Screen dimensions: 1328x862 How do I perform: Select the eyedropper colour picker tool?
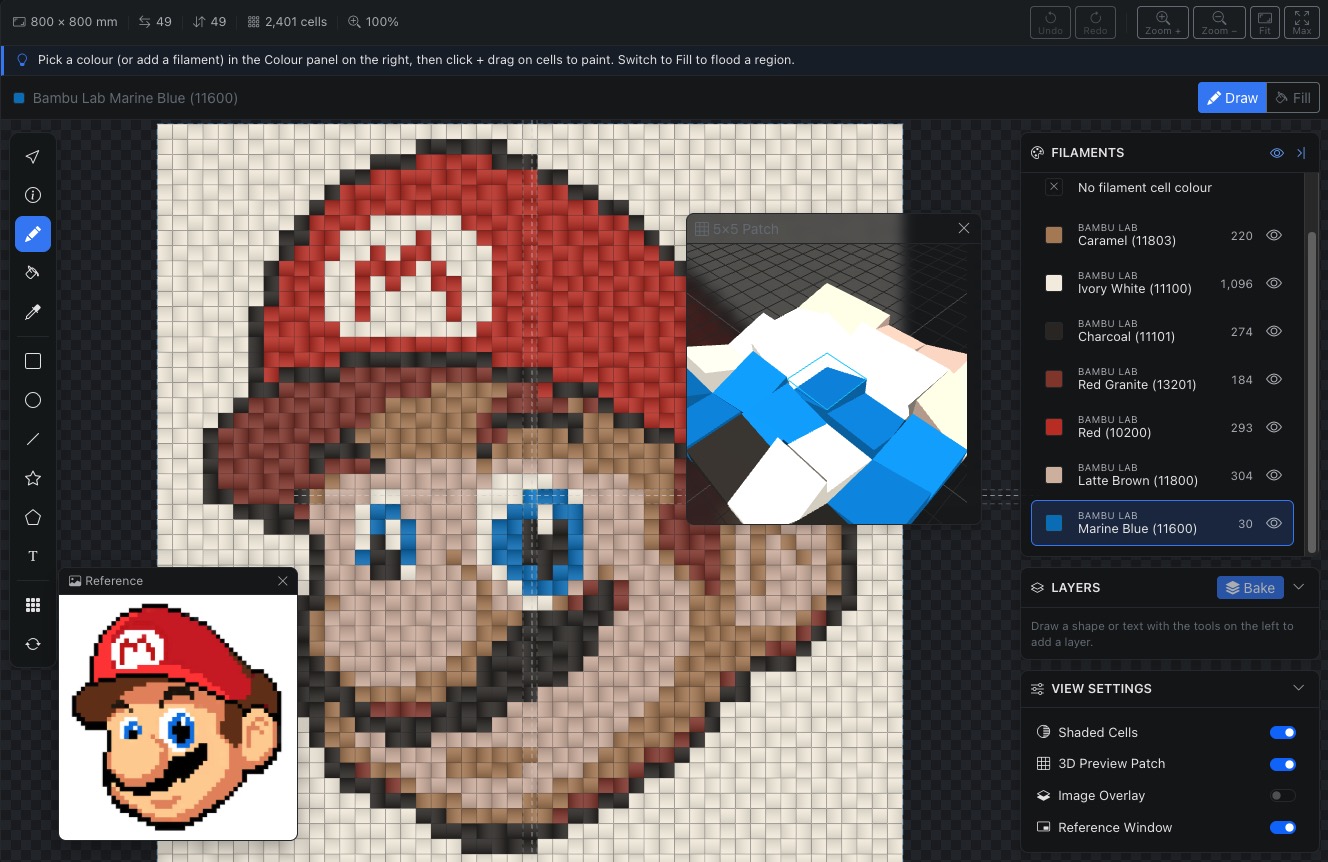33,312
